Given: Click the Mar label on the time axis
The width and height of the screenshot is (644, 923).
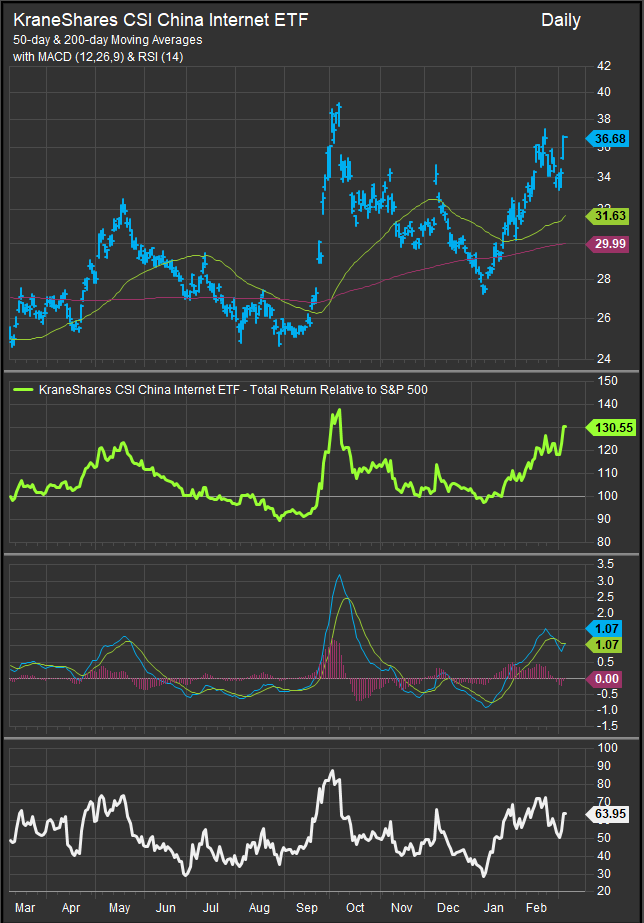Looking at the screenshot, I should tap(25, 908).
